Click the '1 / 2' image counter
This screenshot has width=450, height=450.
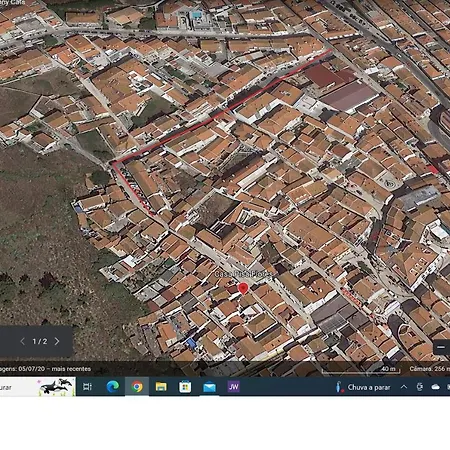click(40, 341)
